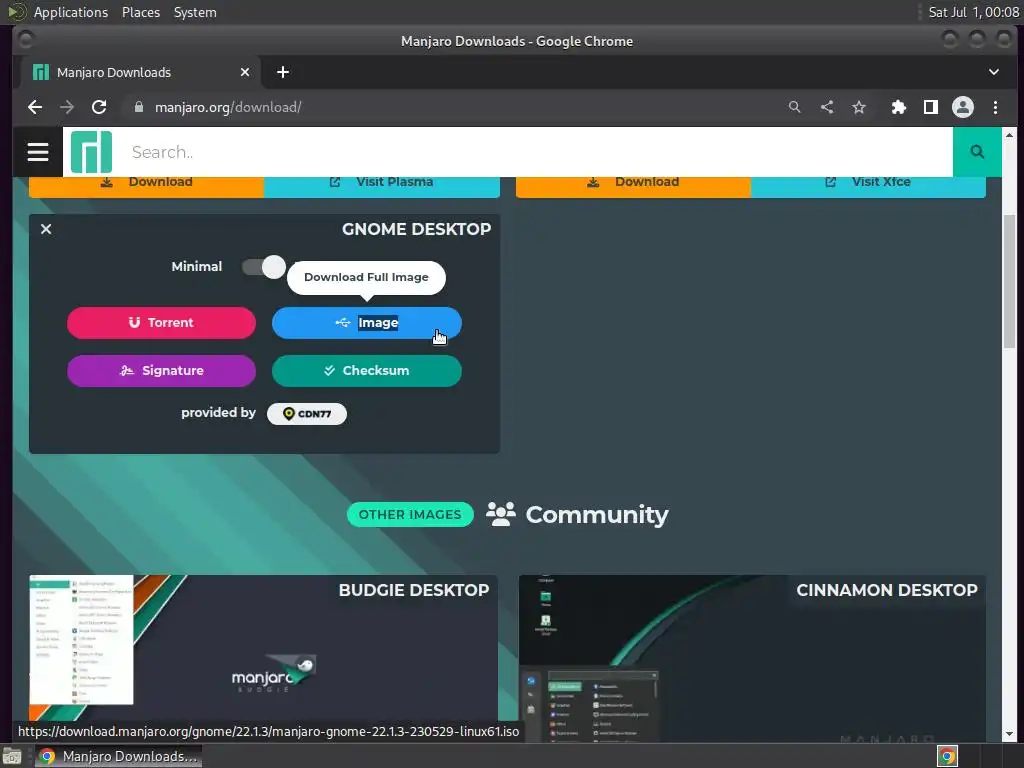1024x768 pixels.
Task: Open the System menu
Action: tap(195, 12)
